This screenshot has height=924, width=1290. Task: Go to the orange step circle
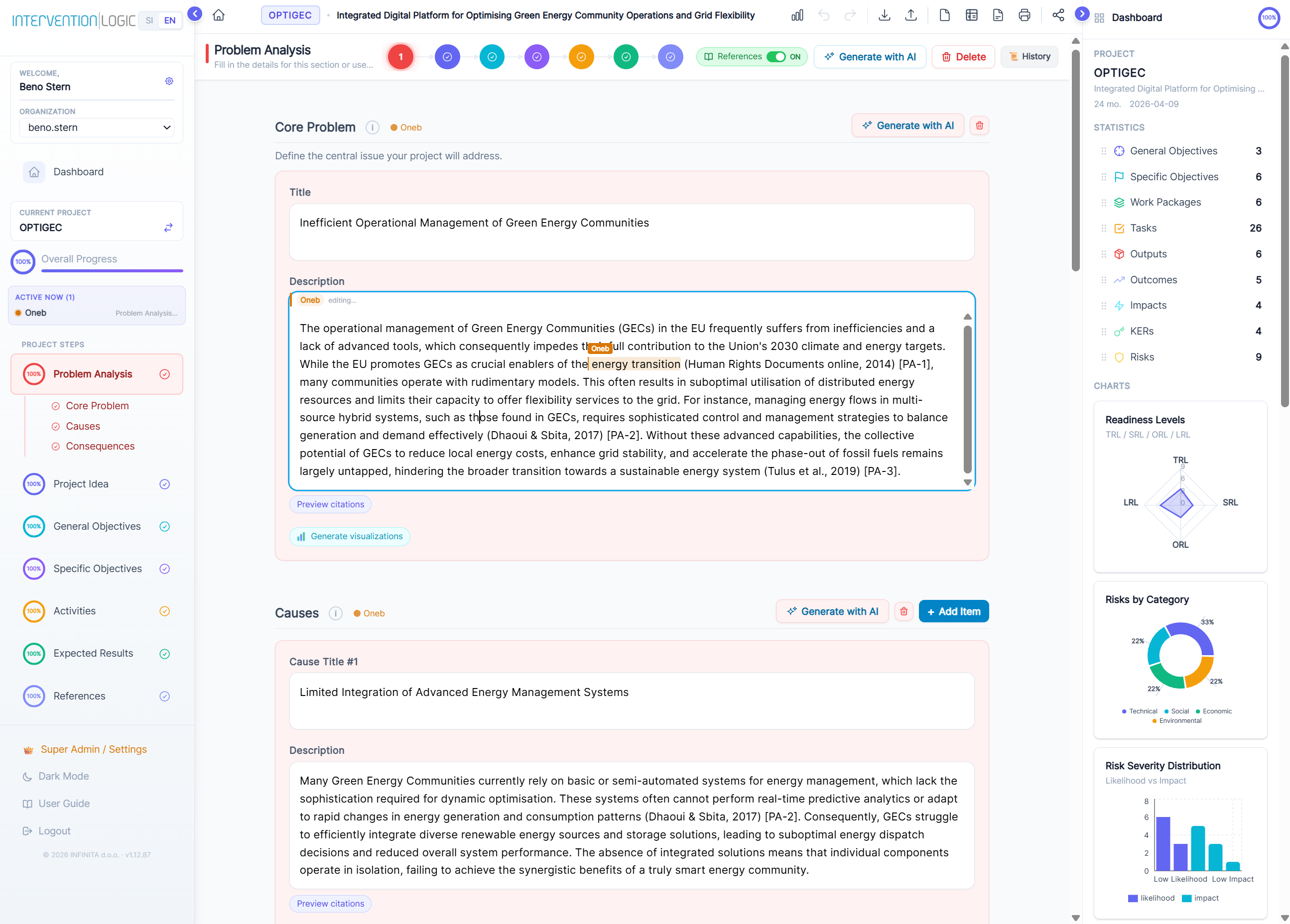point(581,57)
